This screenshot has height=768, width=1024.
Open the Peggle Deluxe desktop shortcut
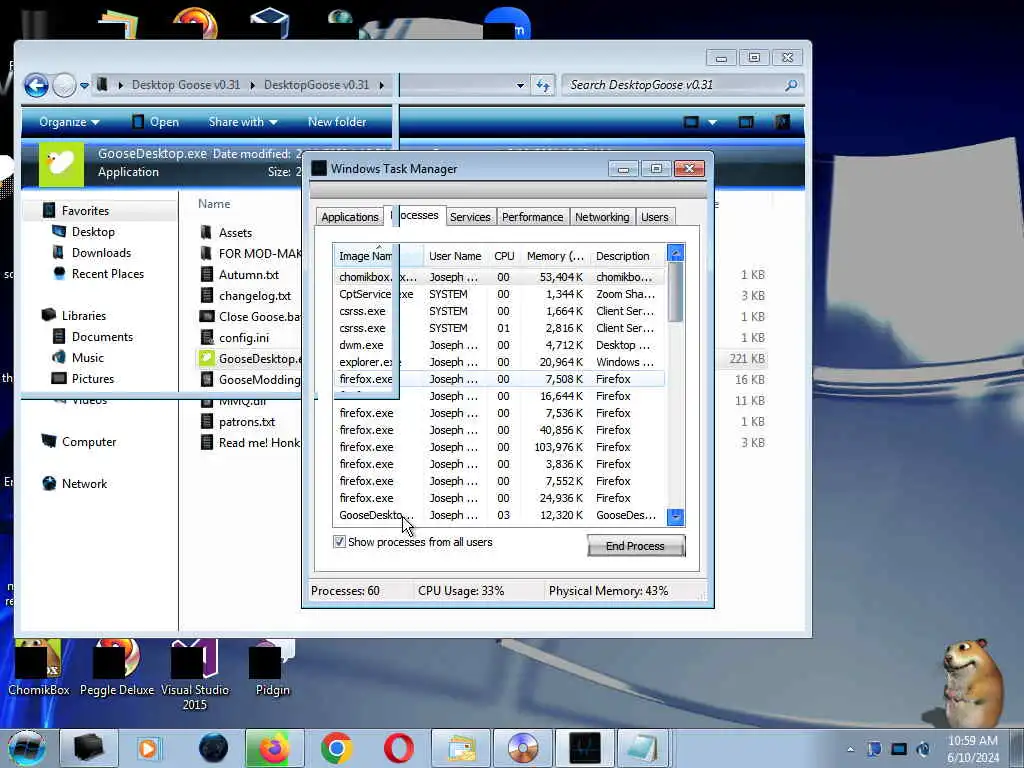[x=117, y=667]
